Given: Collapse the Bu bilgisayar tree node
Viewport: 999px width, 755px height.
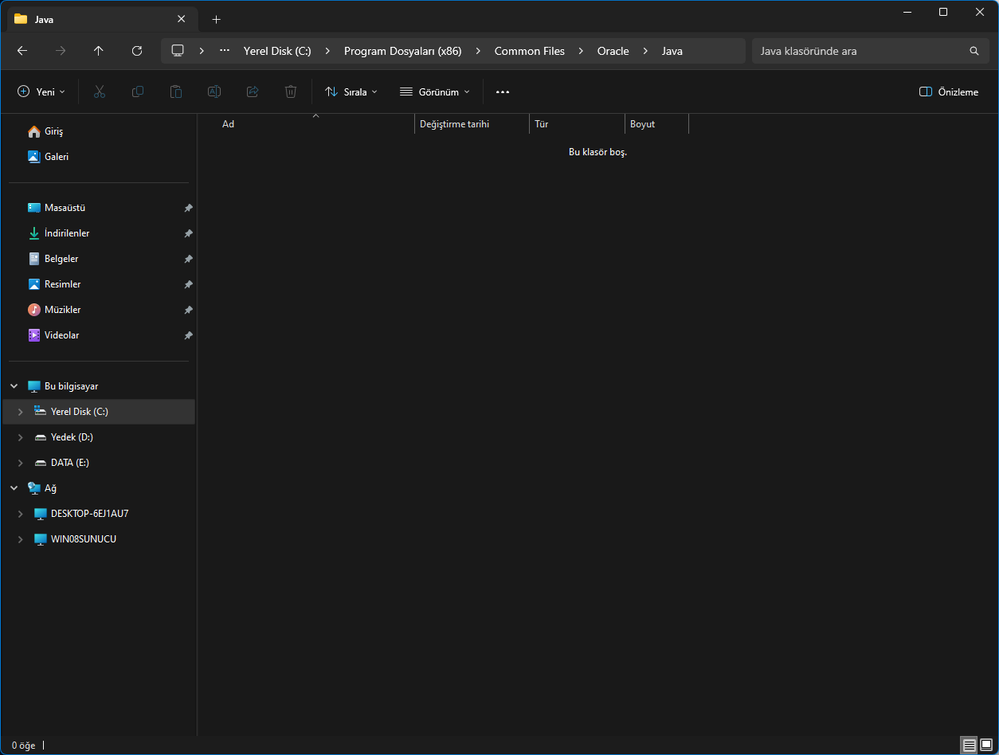Looking at the screenshot, I should 14,386.
